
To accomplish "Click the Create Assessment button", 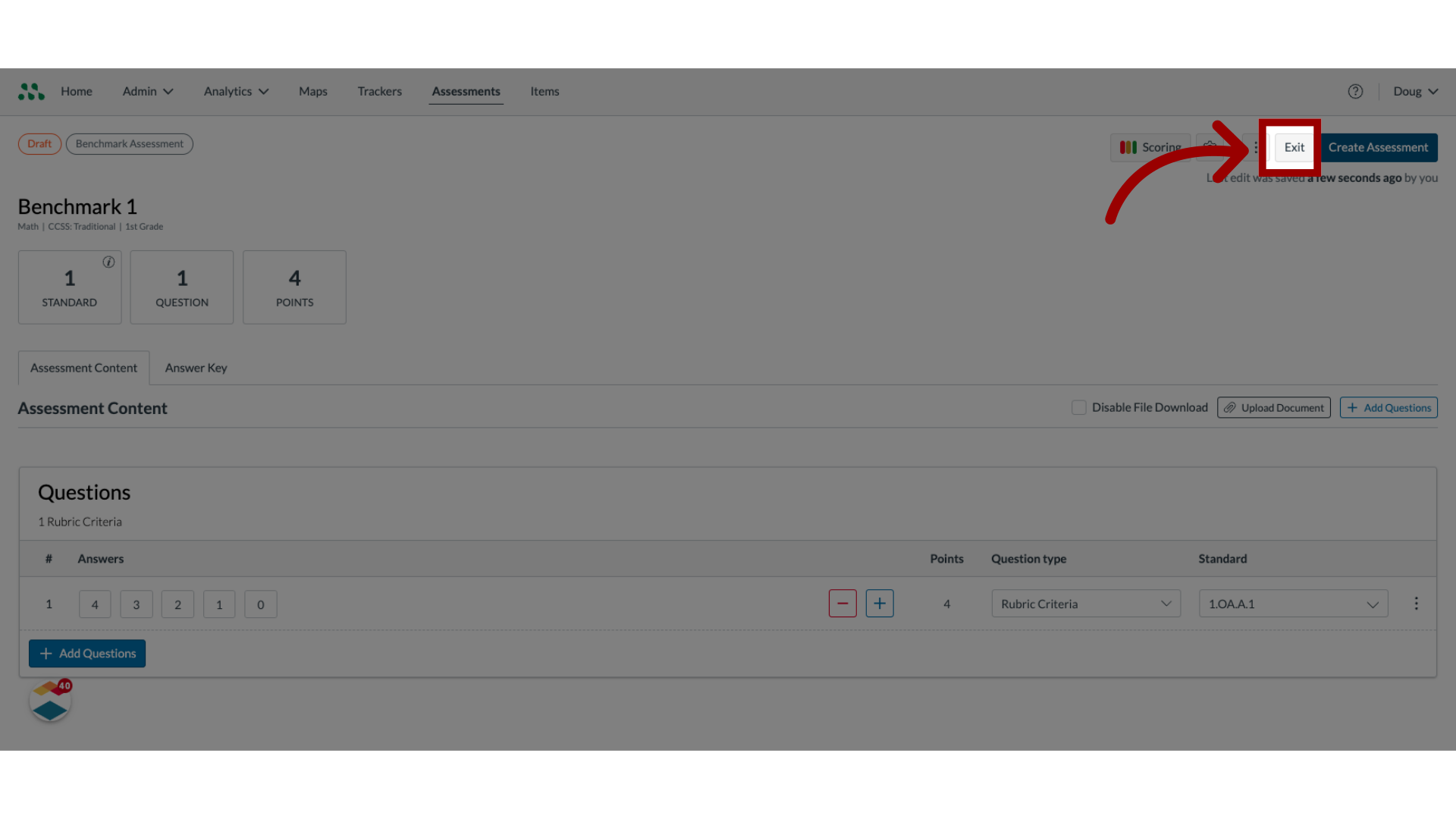I will 1378,147.
